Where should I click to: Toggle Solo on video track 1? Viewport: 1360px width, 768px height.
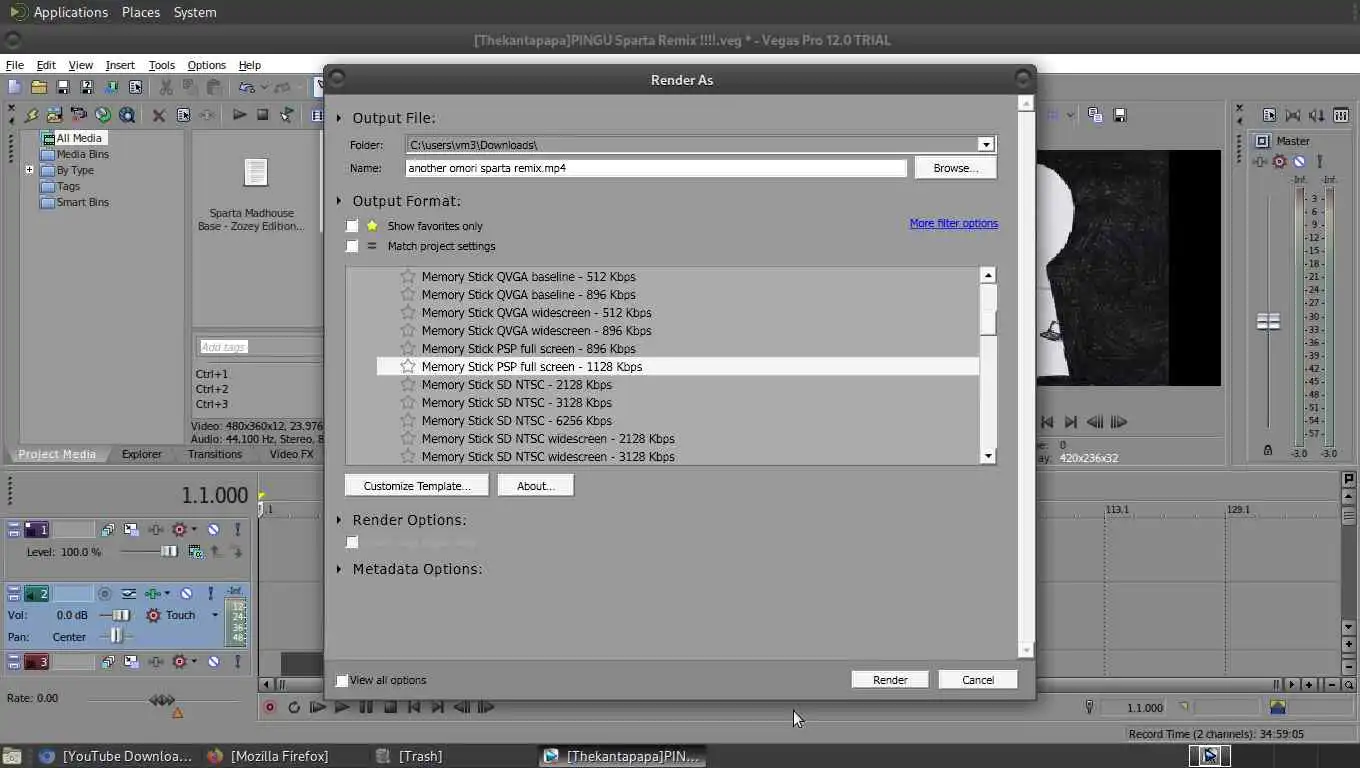click(237, 529)
